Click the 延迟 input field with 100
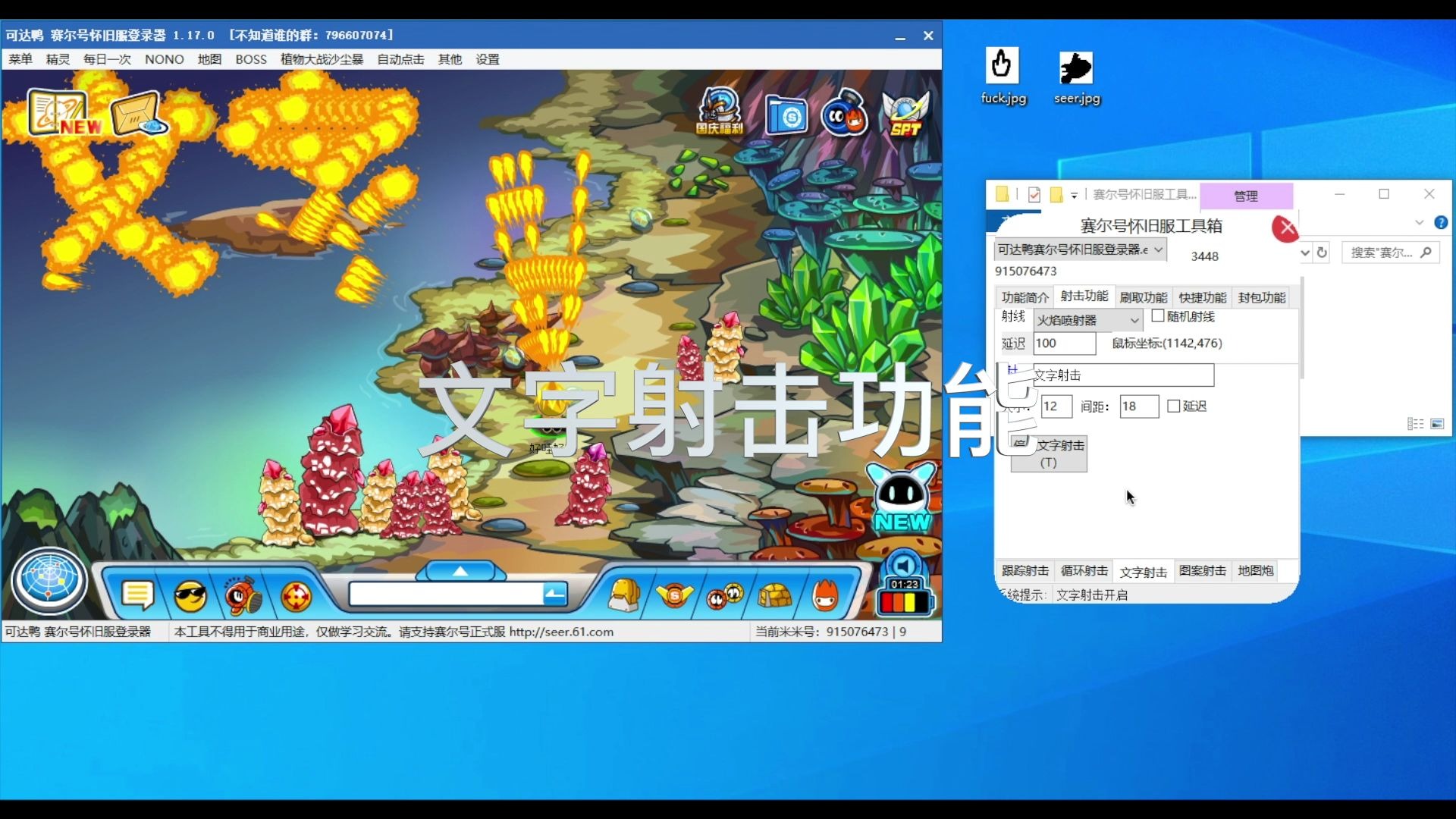This screenshot has height=819, width=1456. [x=1065, y=343]
